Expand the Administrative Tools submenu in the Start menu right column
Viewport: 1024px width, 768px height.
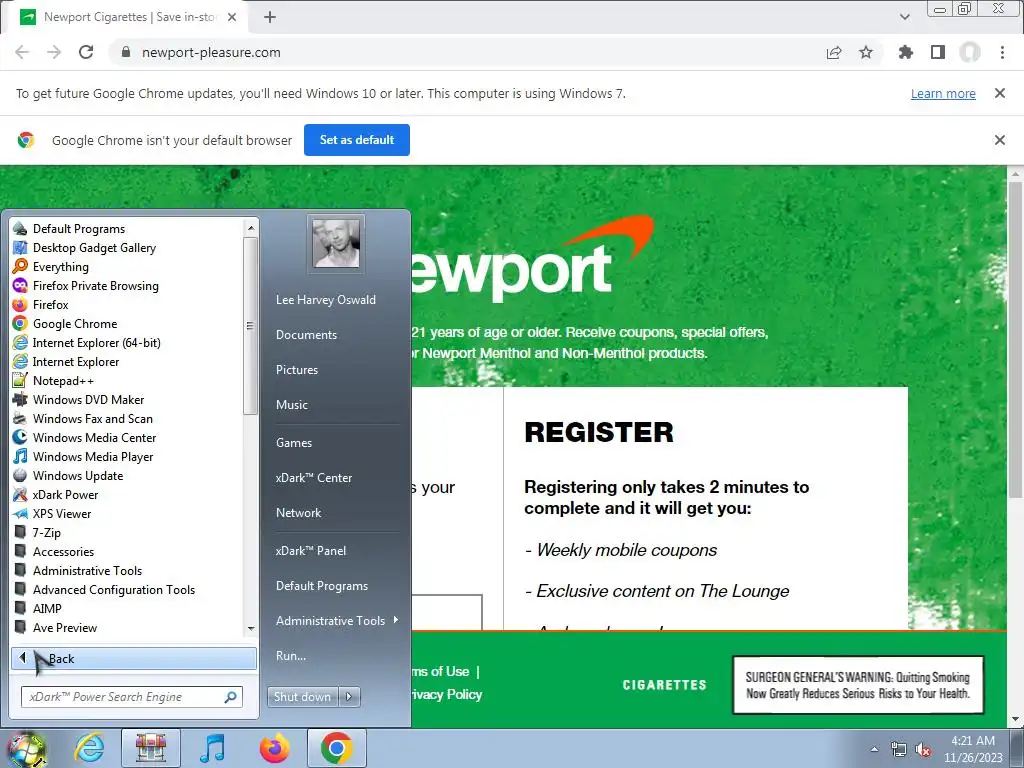pyautogui.click(x=337, y=621)
